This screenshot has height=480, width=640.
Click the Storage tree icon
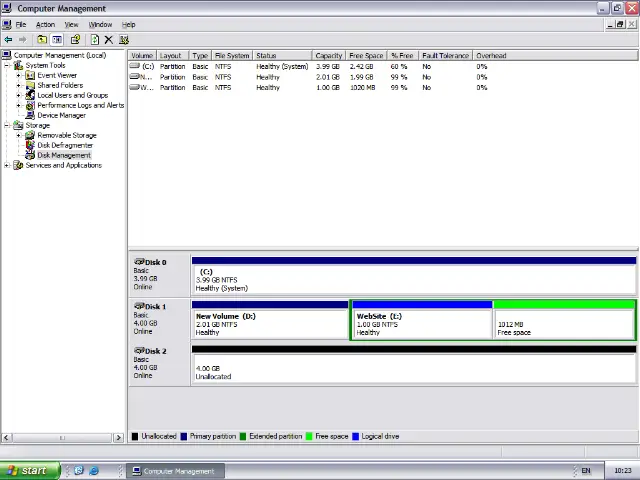point(18,125)
